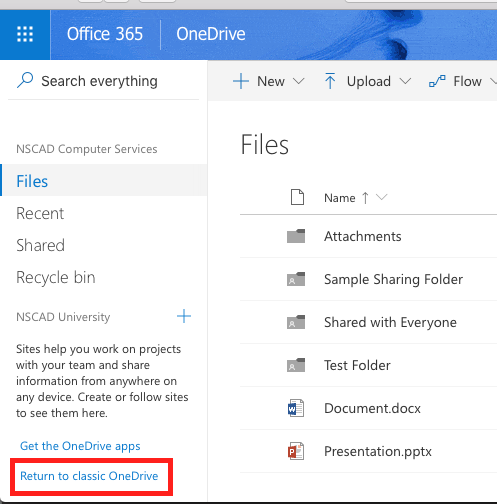Click the search magnifier icon
The image size is (497, 504).
point(25,80)
